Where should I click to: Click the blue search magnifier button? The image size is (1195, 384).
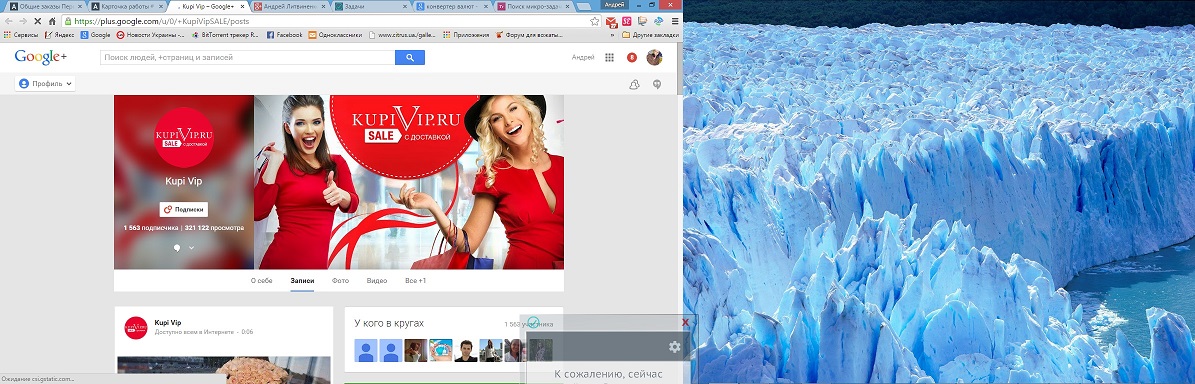pos(409,57)
